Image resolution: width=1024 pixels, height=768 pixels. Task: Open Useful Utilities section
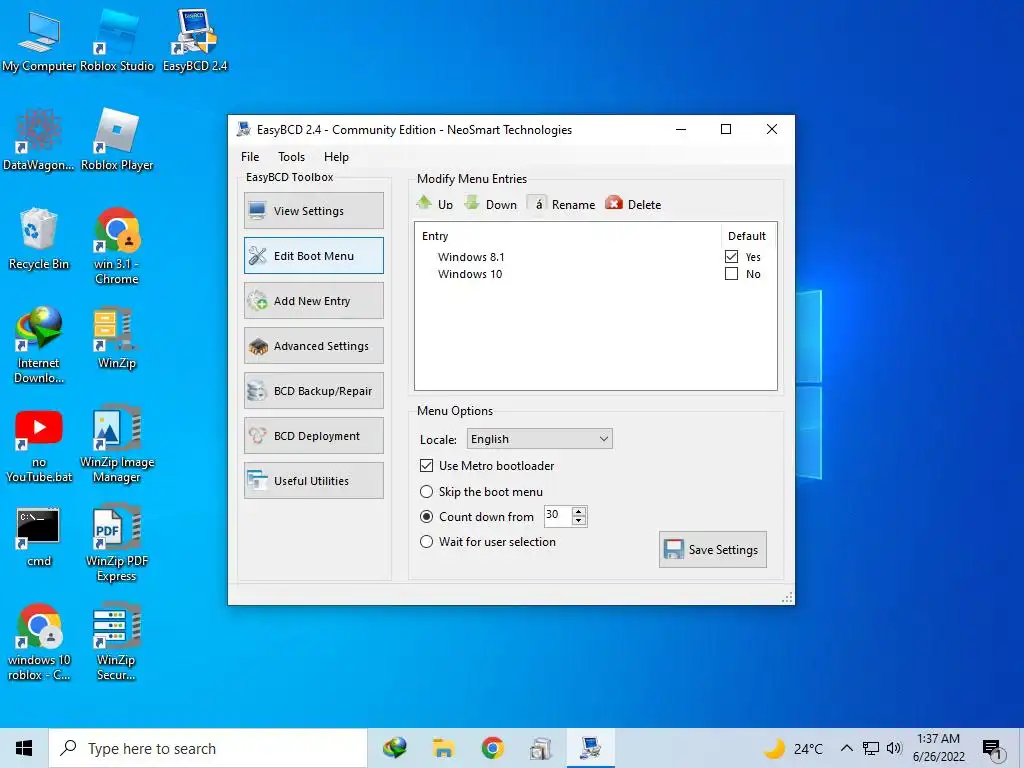click(314, 481)
